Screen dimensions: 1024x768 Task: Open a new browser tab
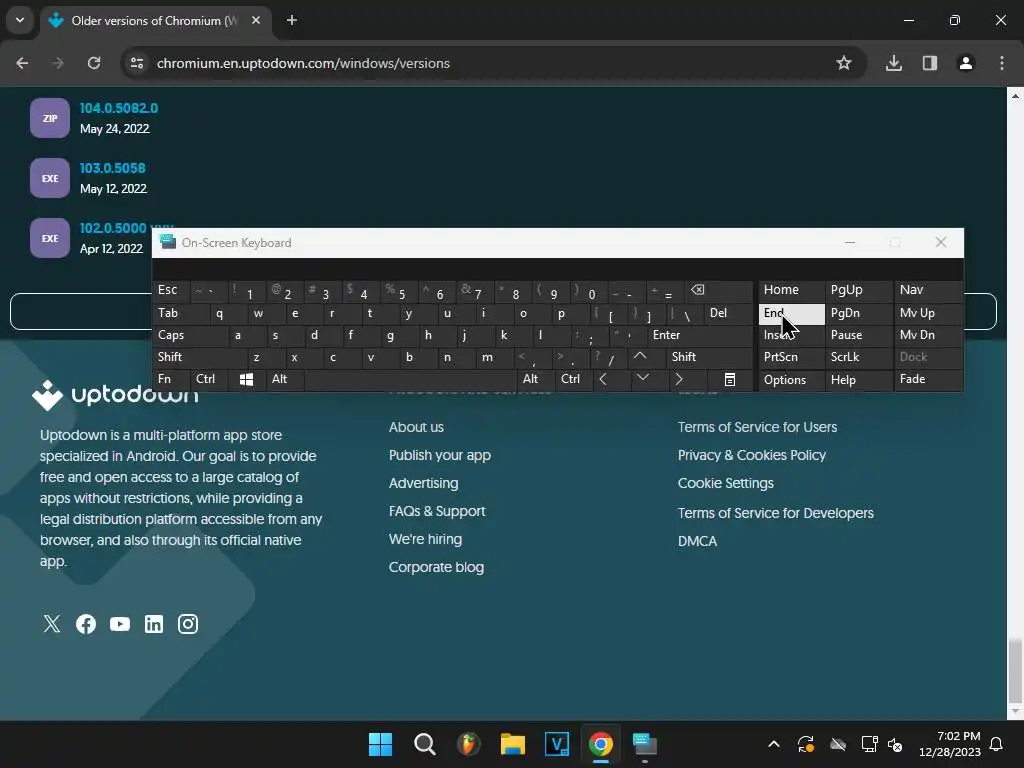[292, 20]
